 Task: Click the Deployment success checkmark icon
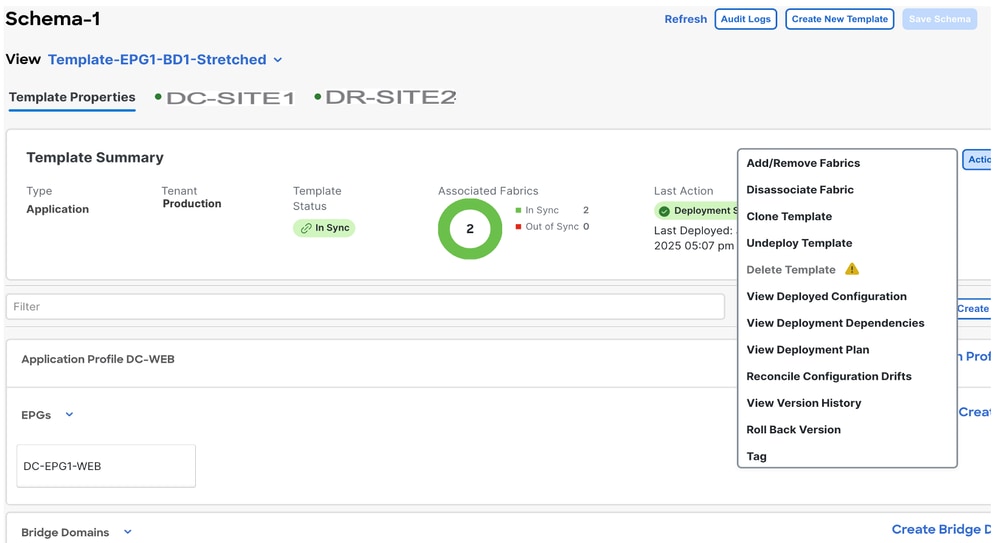665,211
